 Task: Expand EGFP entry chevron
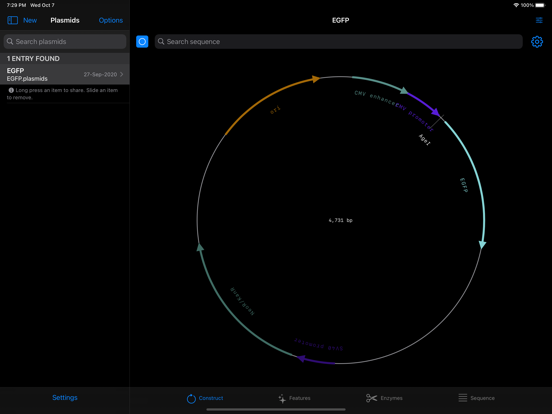click(122, 74)
